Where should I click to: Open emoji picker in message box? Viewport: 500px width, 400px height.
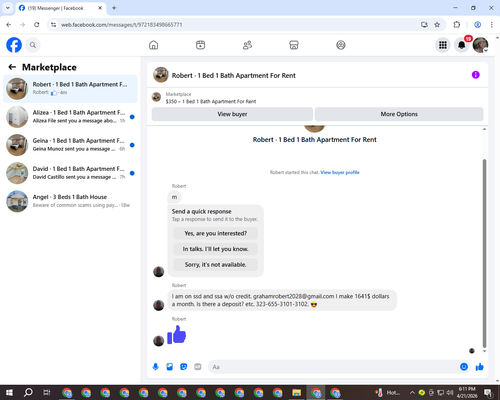click(x=464, y=367)
